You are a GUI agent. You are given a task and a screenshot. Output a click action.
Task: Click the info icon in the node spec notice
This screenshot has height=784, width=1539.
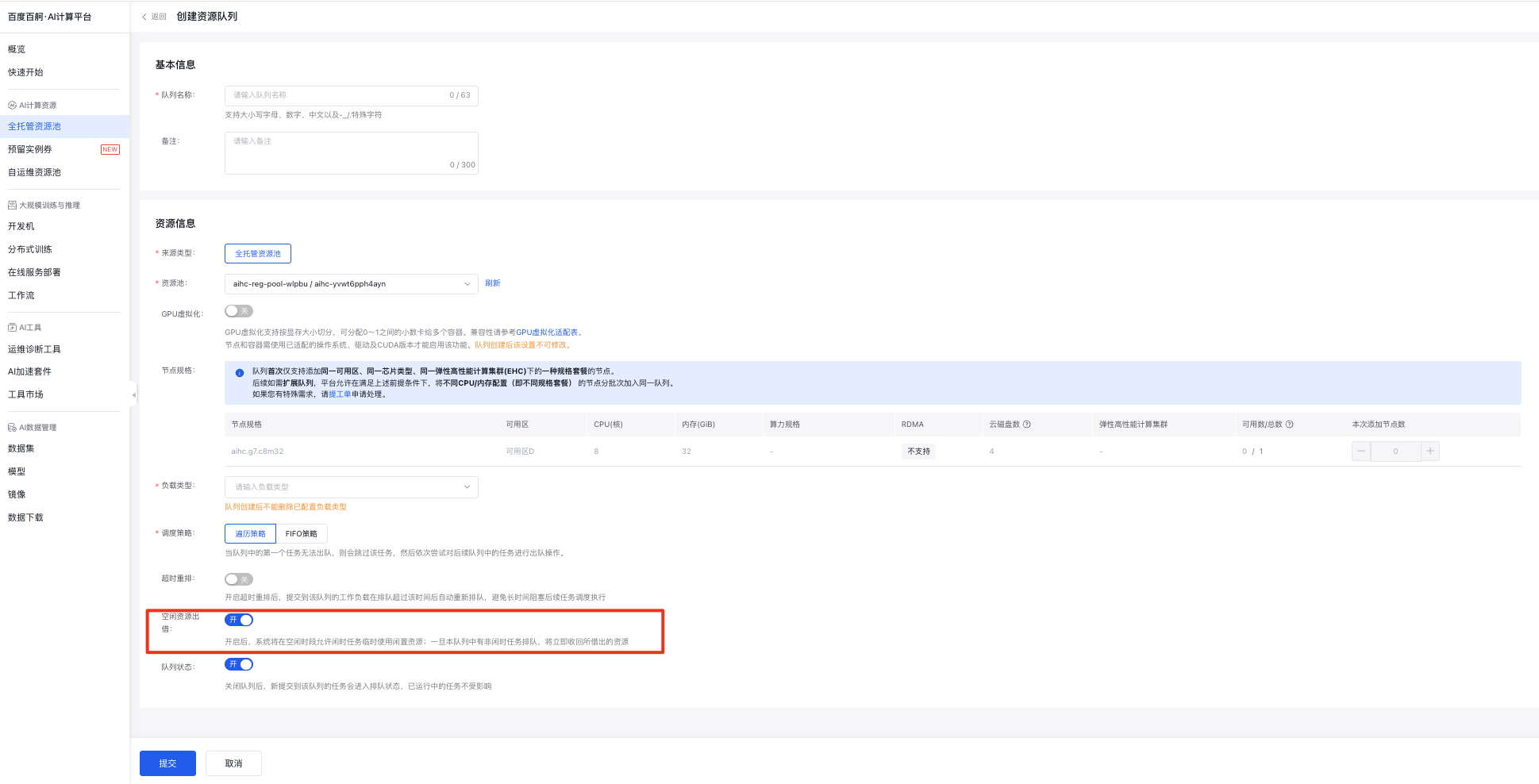tap(240, 372)
